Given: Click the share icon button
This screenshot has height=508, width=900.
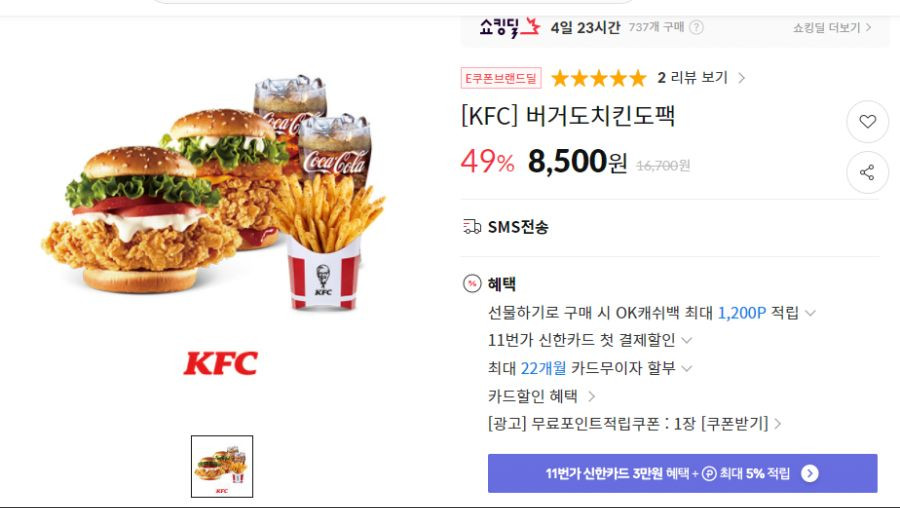Looking at the screenshot, I should point(867,172).
